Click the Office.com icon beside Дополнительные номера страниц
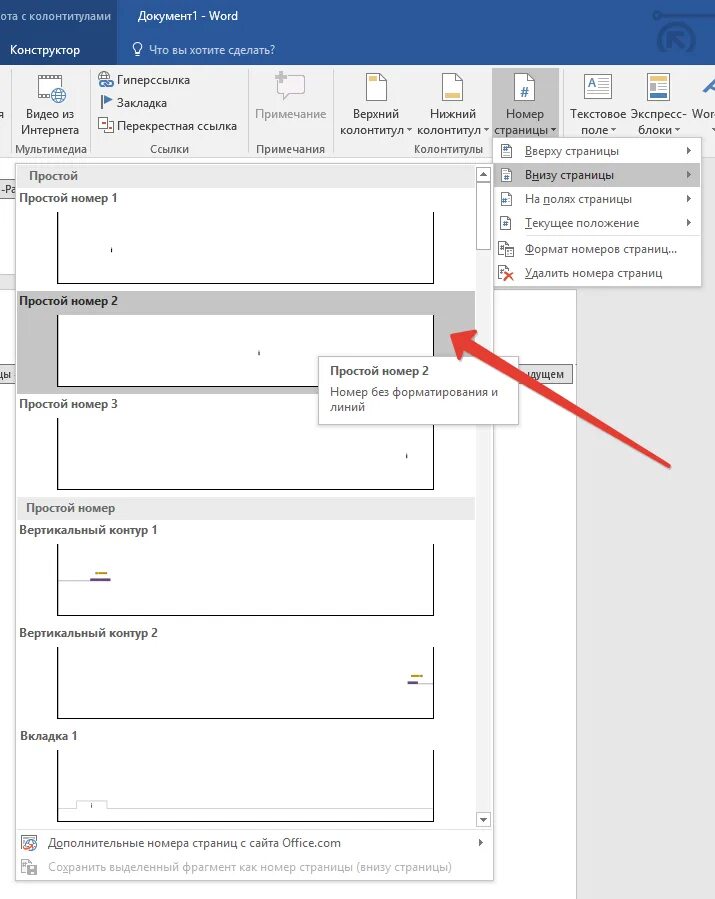The width and height of the screenshot is (715, 899). pos(29,843)
